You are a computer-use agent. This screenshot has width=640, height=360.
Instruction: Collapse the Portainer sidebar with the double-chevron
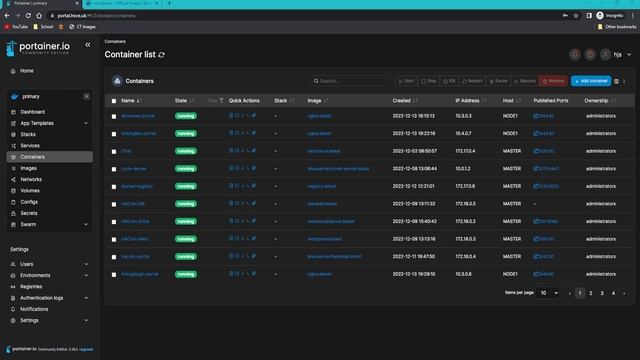click(88, 45)
